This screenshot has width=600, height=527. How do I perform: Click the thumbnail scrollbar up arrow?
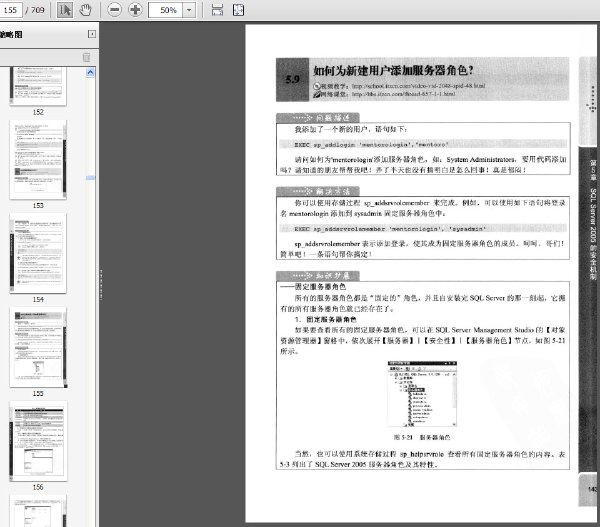click(90, 72)
